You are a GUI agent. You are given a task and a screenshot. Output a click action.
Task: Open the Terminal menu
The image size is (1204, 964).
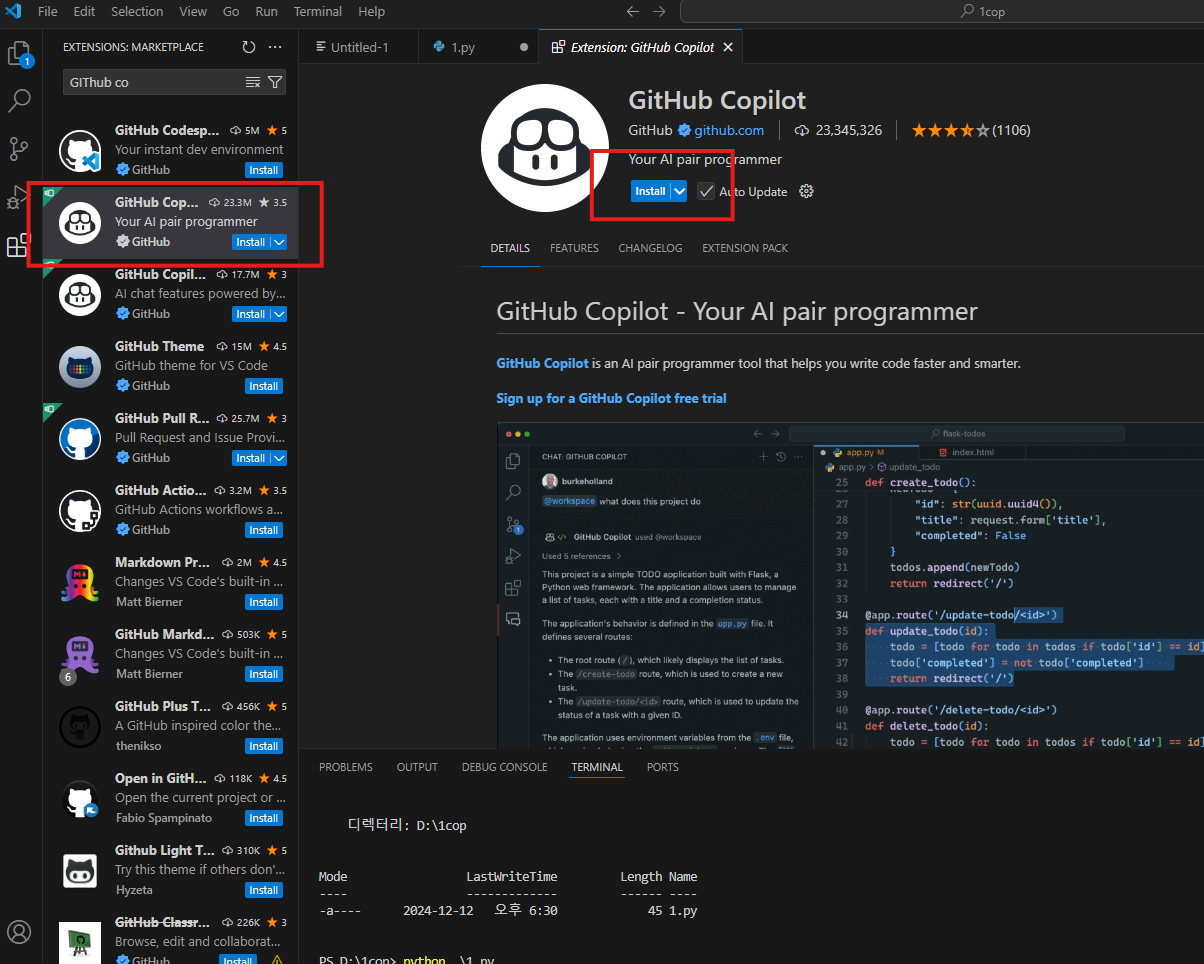point(317,12)
